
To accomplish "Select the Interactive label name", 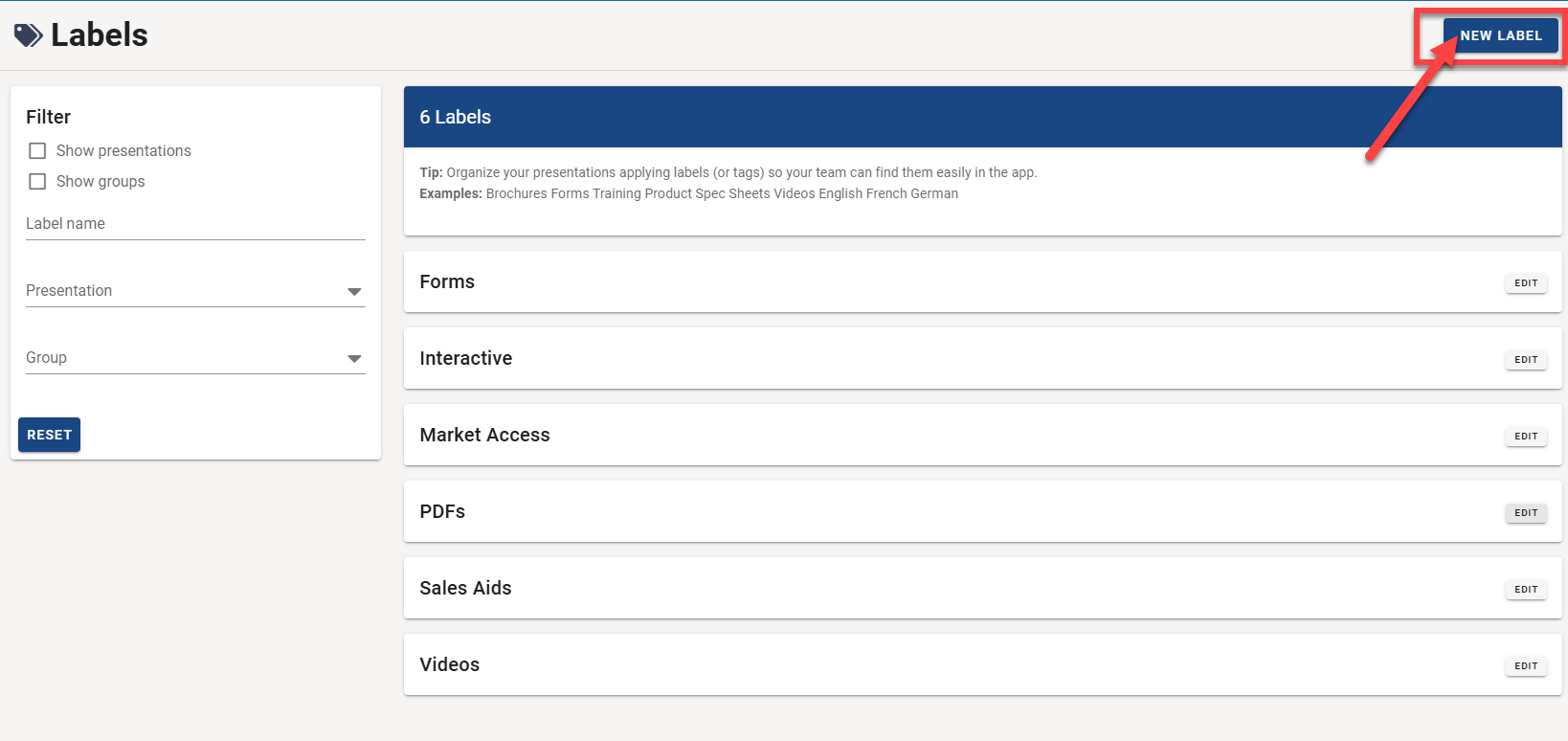I will [x=465, y=358].
